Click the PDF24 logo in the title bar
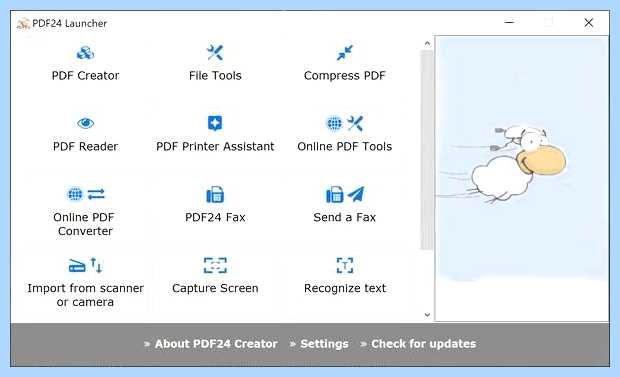 tap(23, 24)
